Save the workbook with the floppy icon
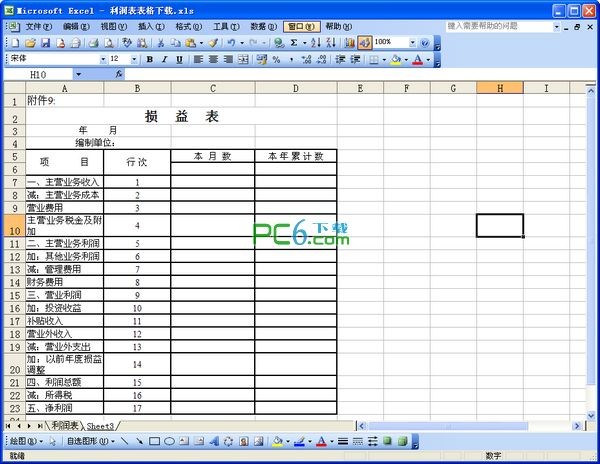Screen dimensions: 600x464 tap(46, 43)
